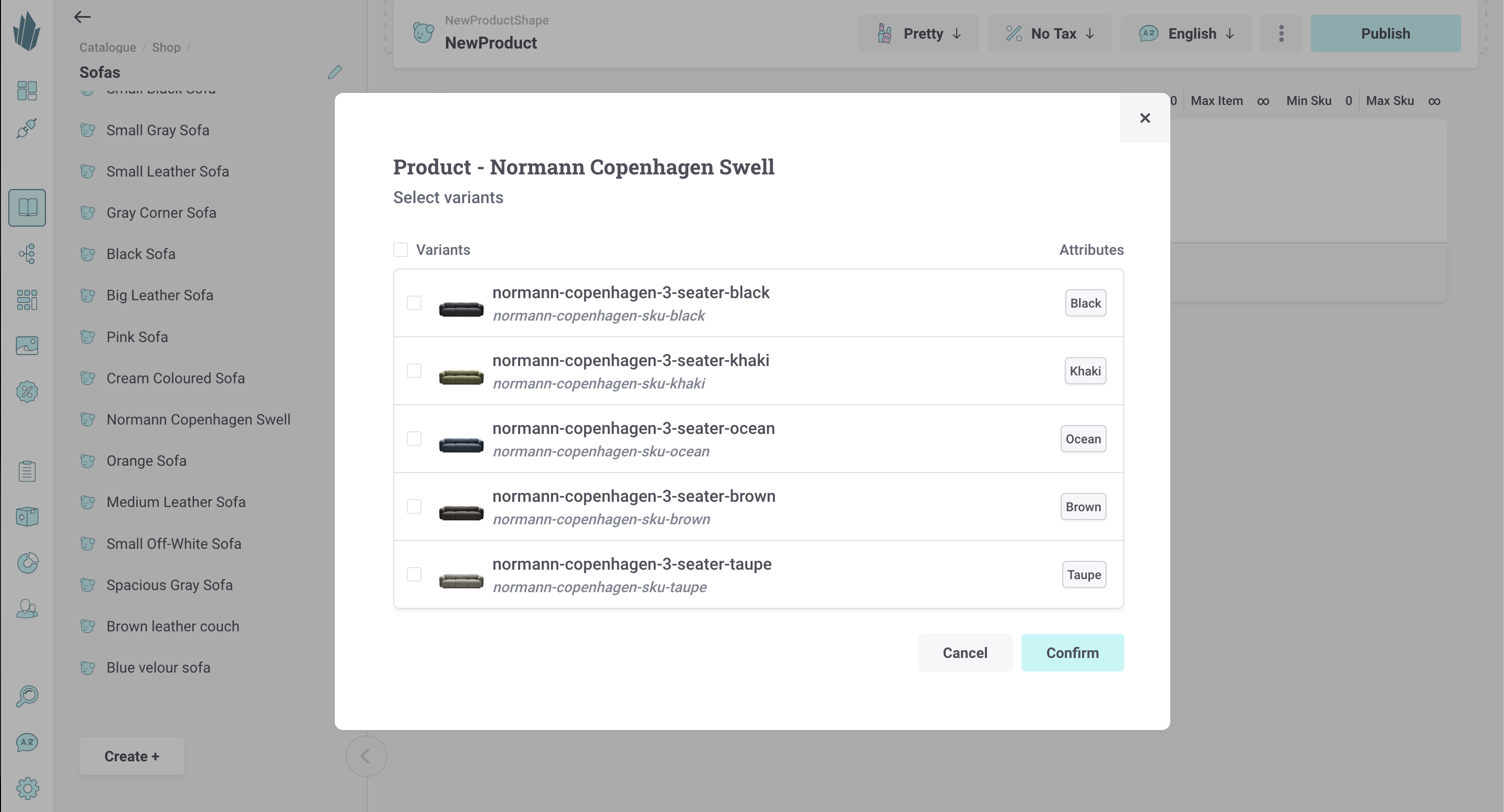Open the plug connections icon in sidebar

(27, 128)
